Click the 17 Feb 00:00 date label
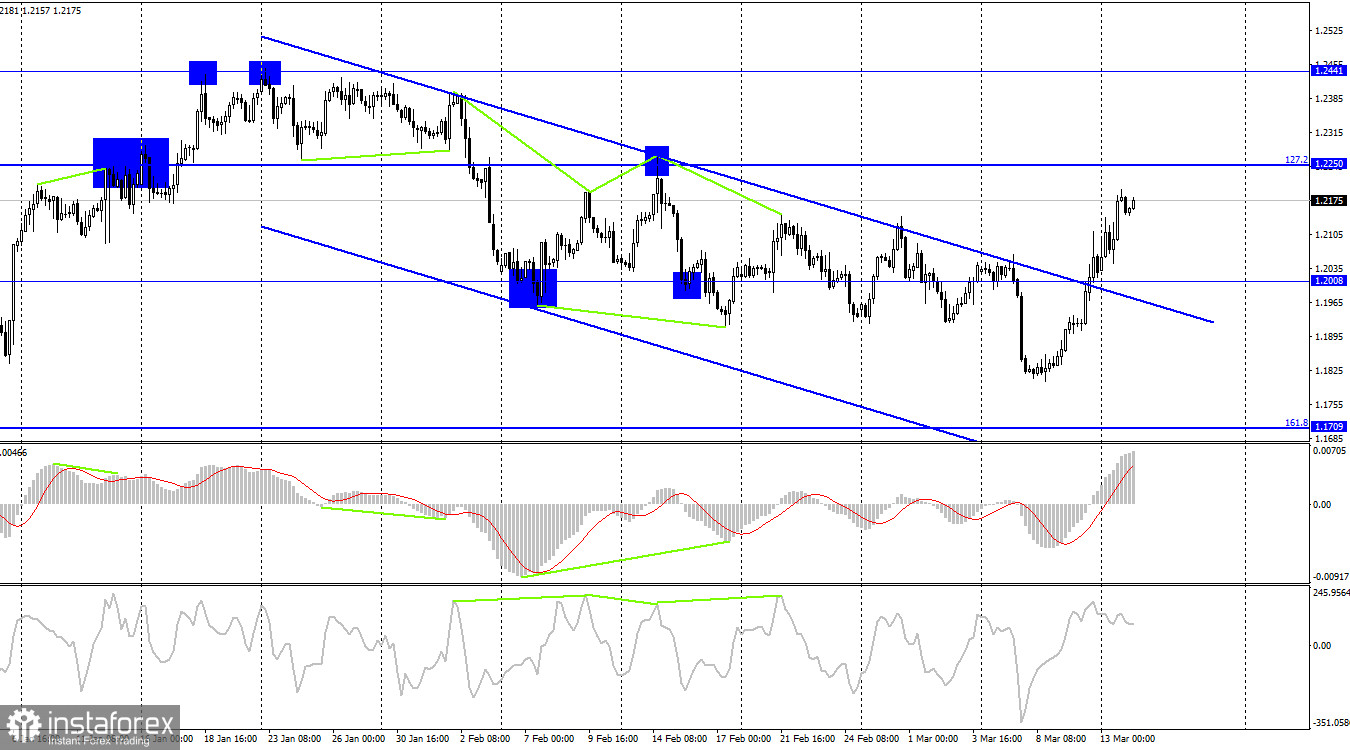 [744, 739]
